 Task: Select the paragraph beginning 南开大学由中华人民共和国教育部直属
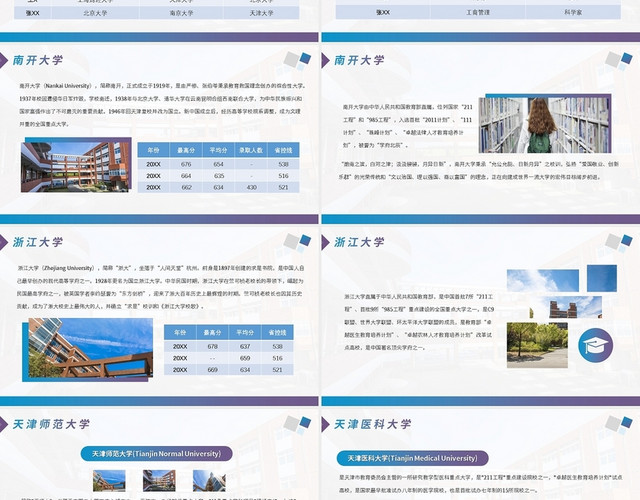[407, 126]
